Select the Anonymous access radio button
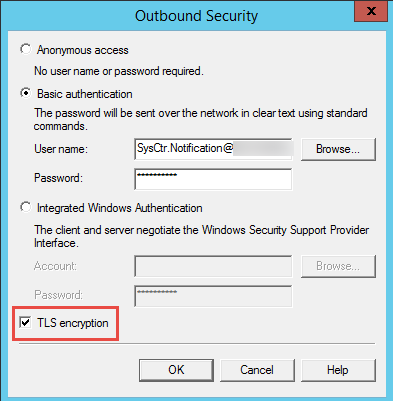 pos(26,49)
